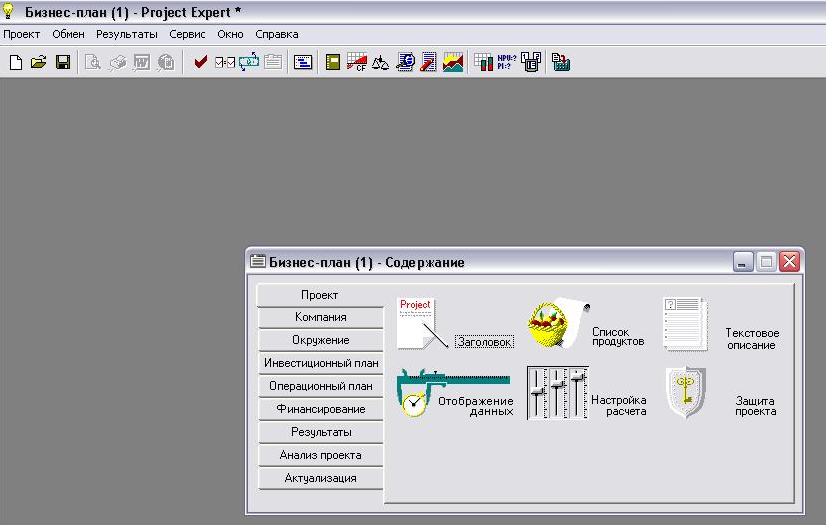Click the recalculate arrows toolbar icon
The width and height of the screenshot is (826, 525).
tap(249, 62)
